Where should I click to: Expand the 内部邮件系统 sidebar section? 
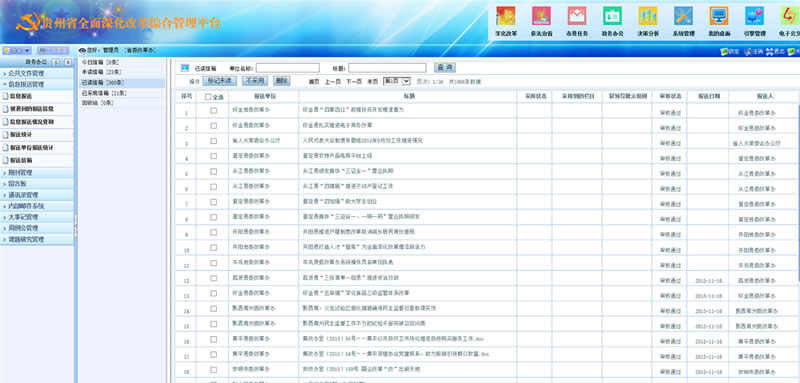[37, 206]
